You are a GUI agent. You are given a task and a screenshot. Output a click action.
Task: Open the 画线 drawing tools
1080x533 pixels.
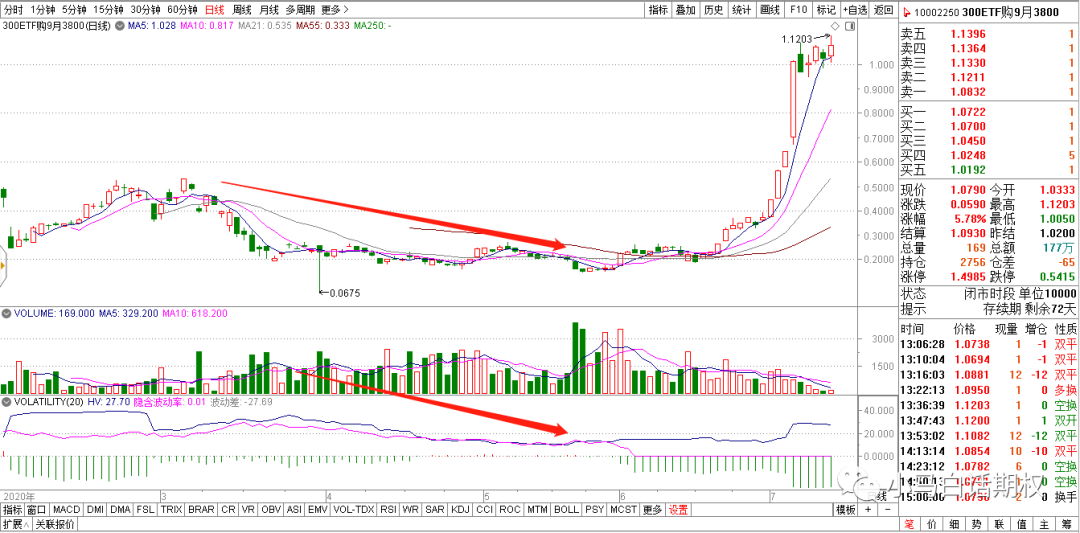click(769, 9)
